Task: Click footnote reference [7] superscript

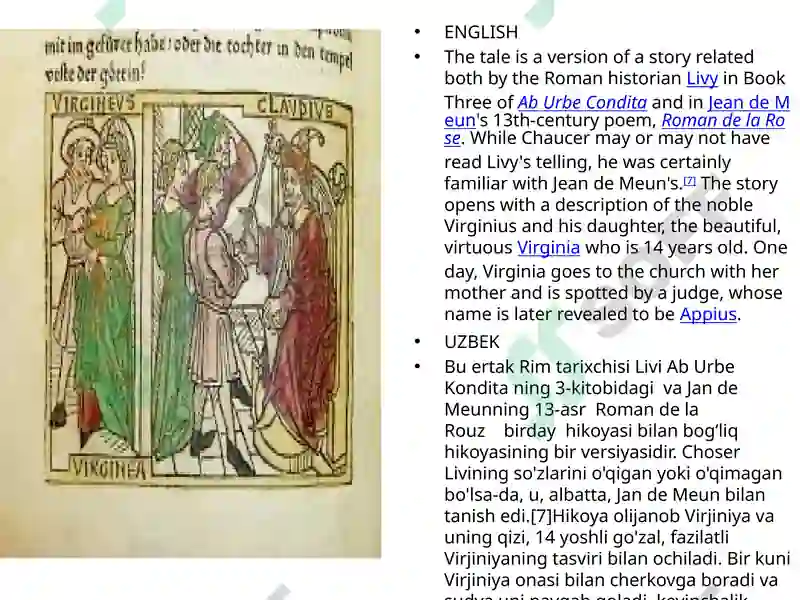Action: coord(689,180)
